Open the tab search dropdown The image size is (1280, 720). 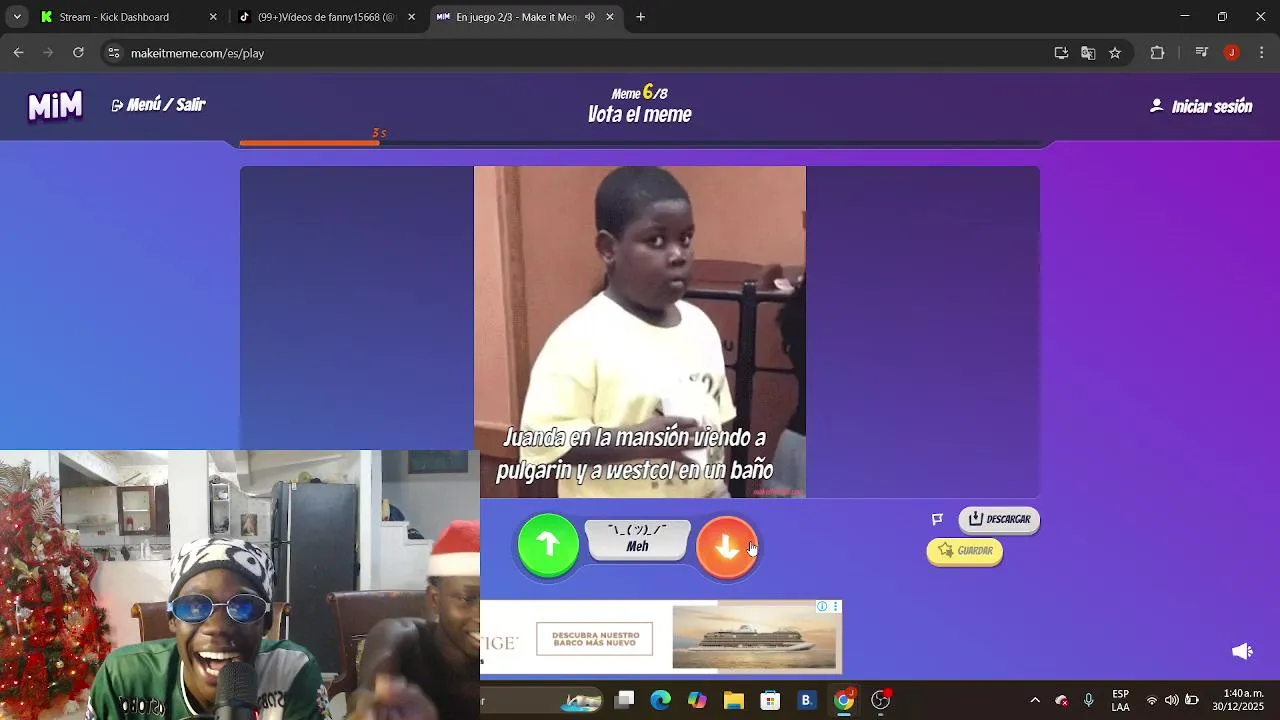[16, 17]
